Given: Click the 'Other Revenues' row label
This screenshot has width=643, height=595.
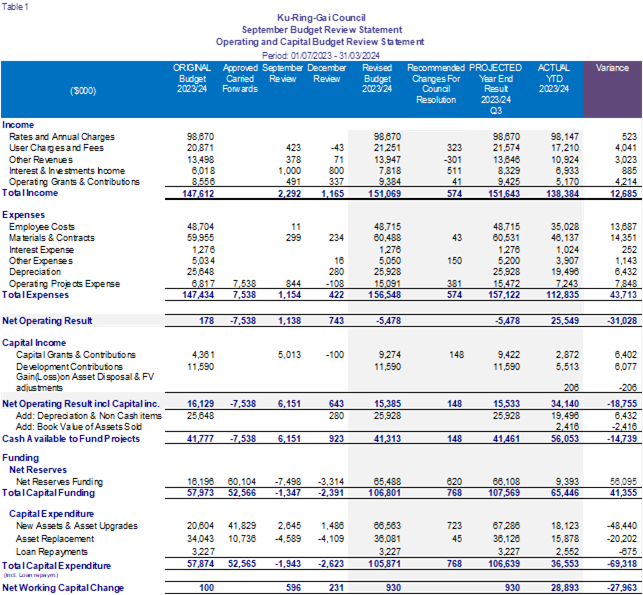Looking at the screenshot, I should (41, 160).
